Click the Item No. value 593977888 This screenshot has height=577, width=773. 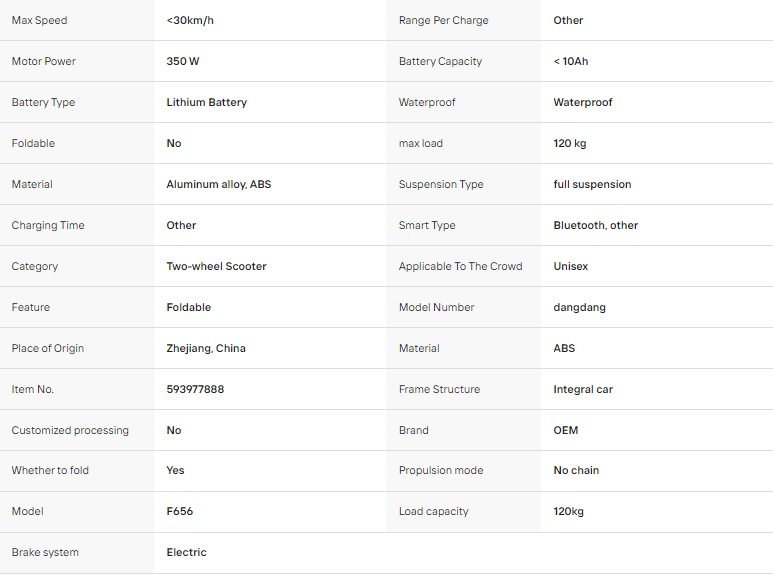[x=195, y=389]
